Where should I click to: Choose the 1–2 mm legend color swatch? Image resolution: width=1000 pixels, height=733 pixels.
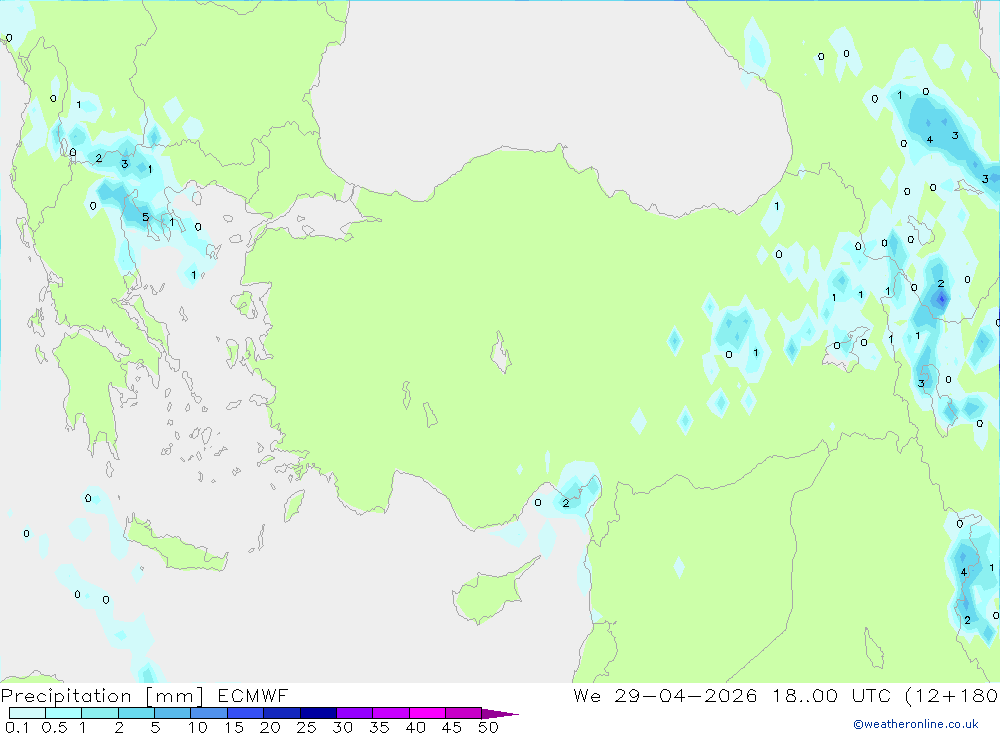pyautogui.click(x=100, y=713)
